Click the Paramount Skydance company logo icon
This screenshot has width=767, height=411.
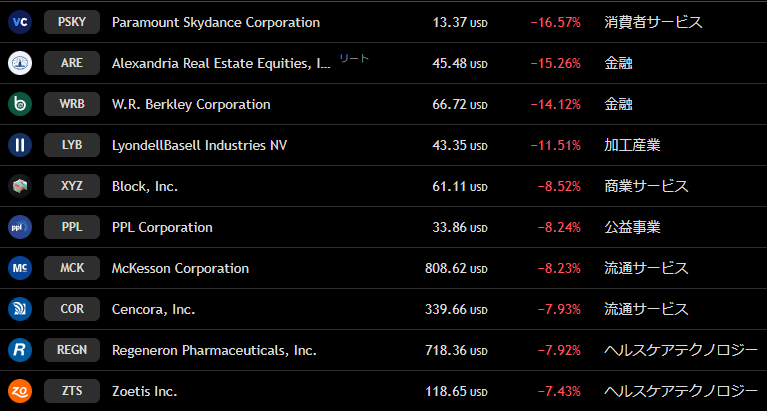20,22
